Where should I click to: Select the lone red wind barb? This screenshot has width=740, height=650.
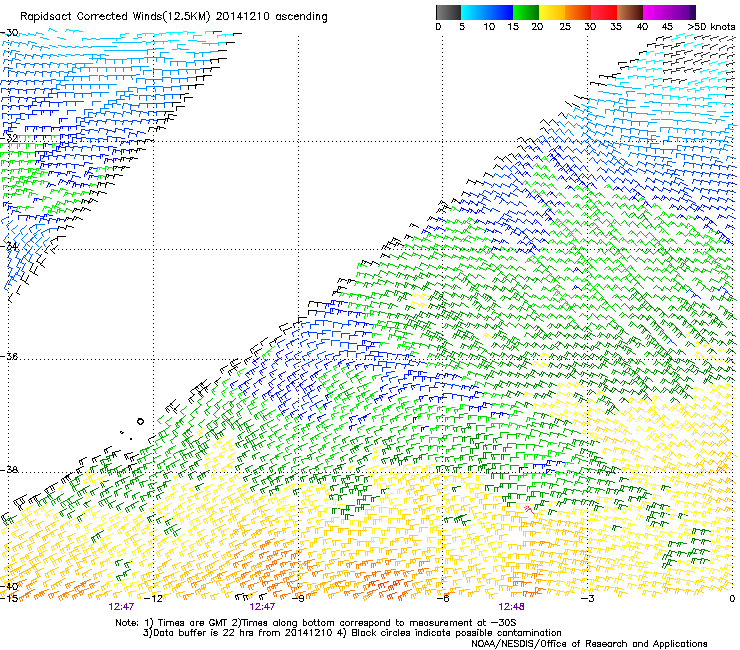530,510
